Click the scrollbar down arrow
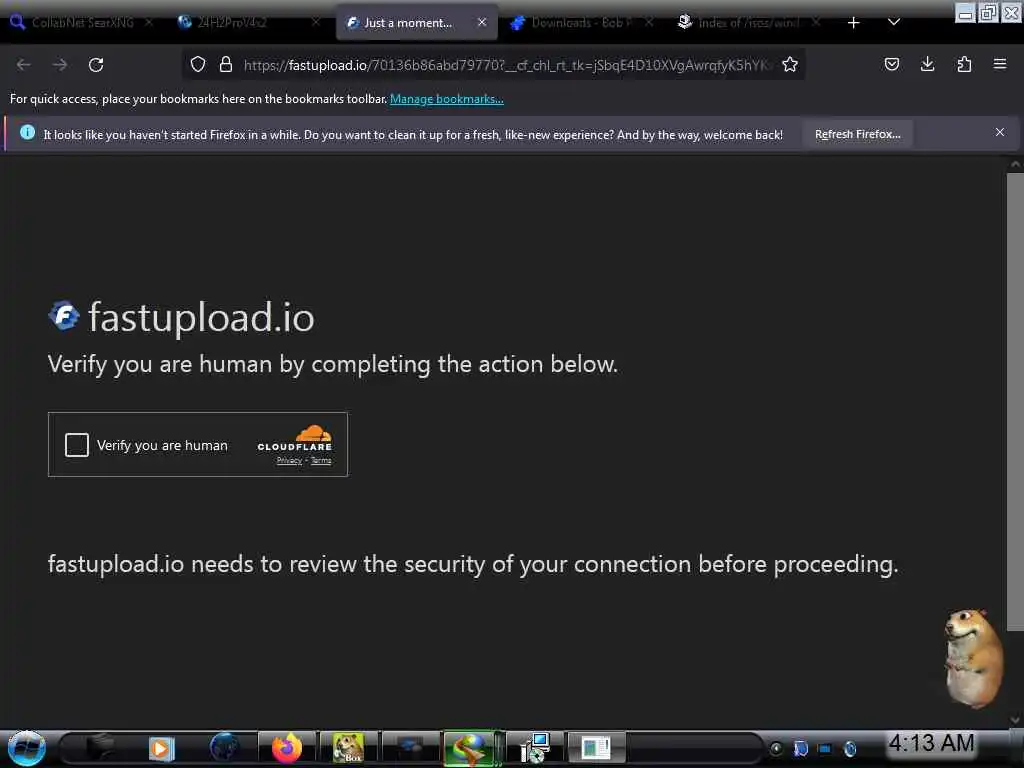The height and width of the screenshot is (768, 1024). point(1015,720)
